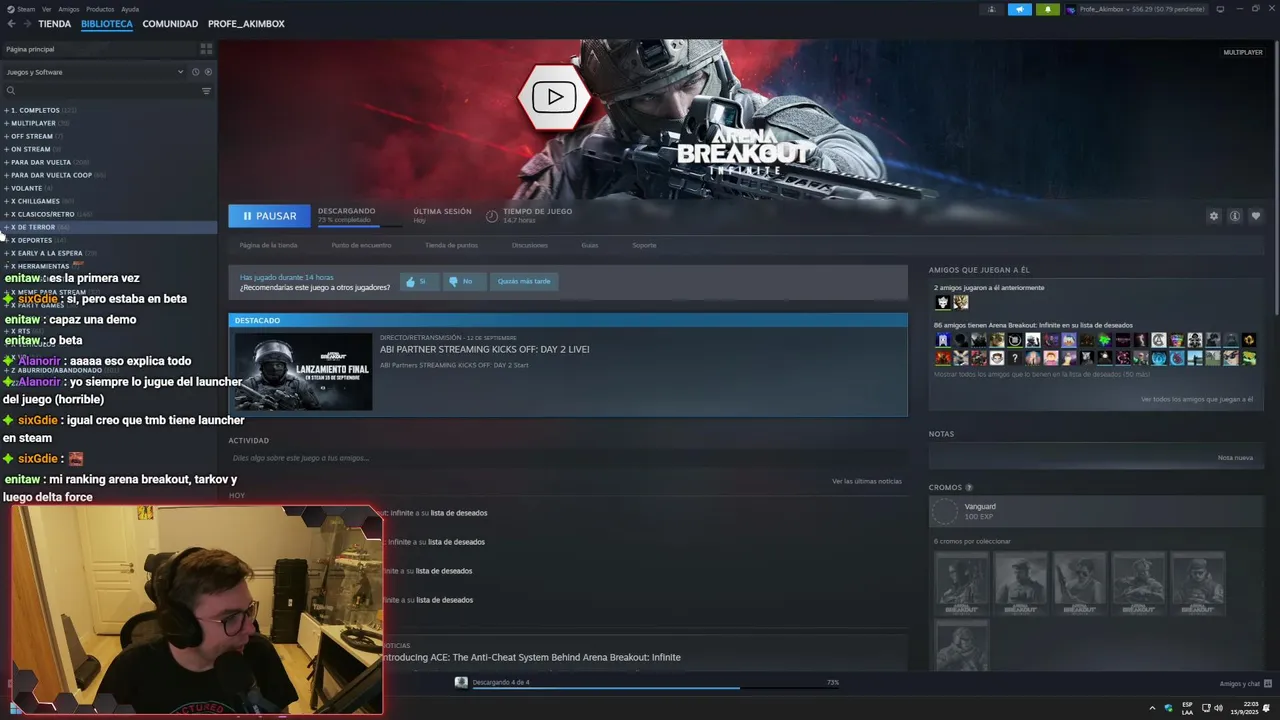The height and width of the screenshot is (720, 1280).
Task: Select Quizás más tarde
Action: pyautogui.click(x=524, y=282)
